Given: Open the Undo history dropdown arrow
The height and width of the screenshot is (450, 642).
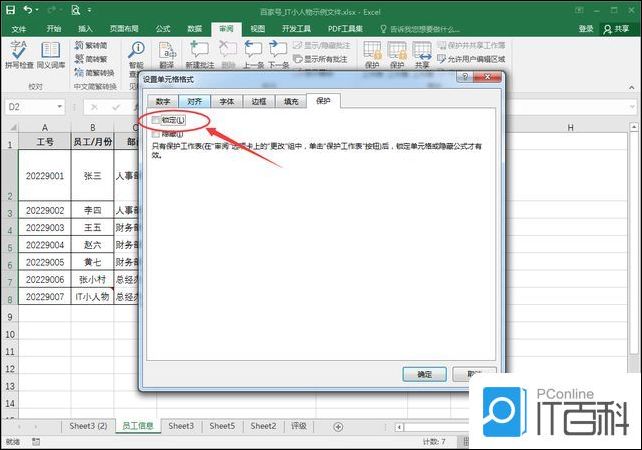Looking at the screenshot, I should point(37,10).
